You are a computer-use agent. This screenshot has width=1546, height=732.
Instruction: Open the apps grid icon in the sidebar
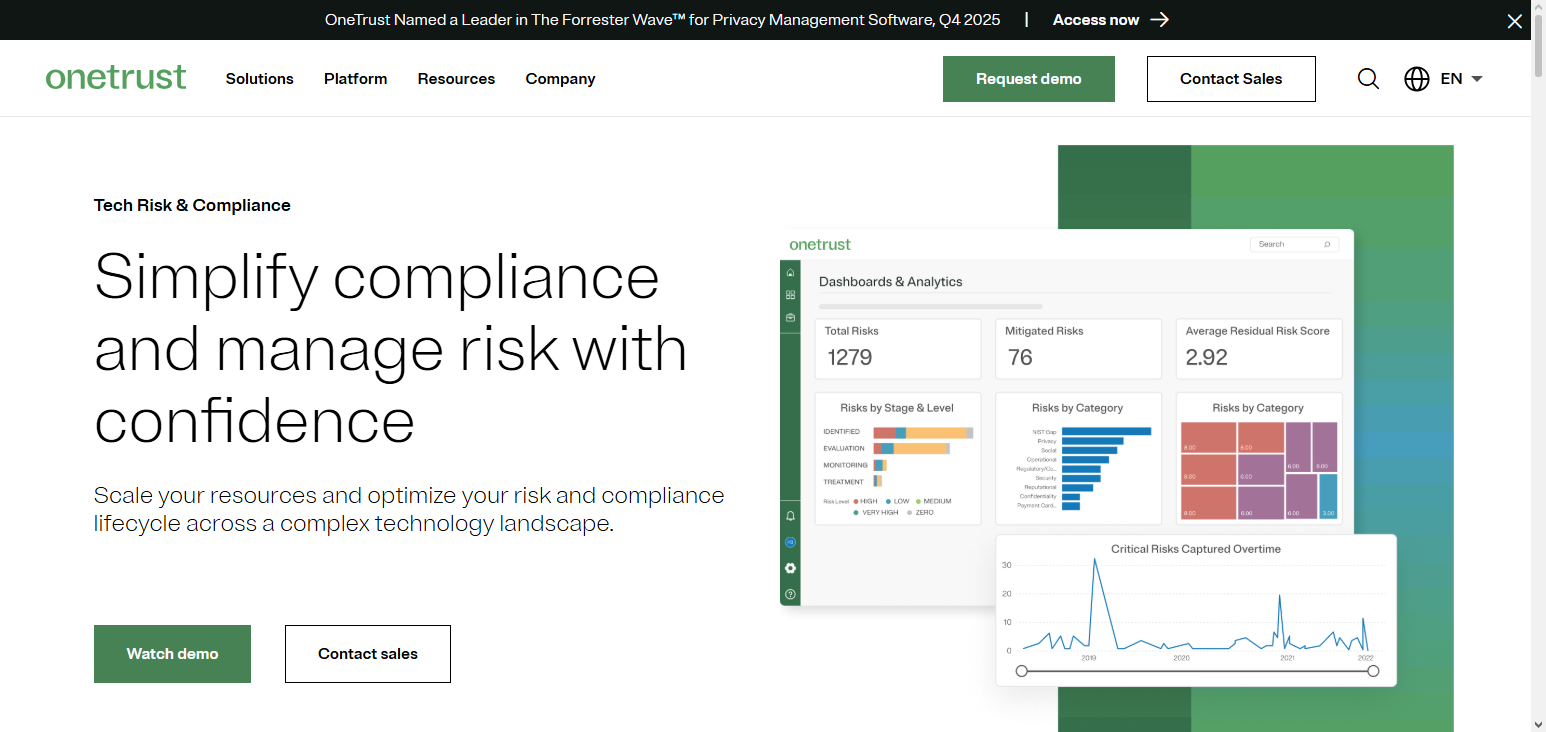point(790,295)
